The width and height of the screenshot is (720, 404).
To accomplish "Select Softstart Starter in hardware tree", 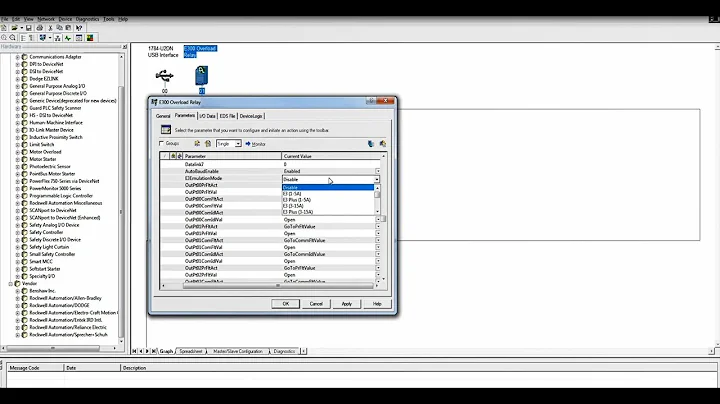I will pyautogui.click(x=45, y=269).
